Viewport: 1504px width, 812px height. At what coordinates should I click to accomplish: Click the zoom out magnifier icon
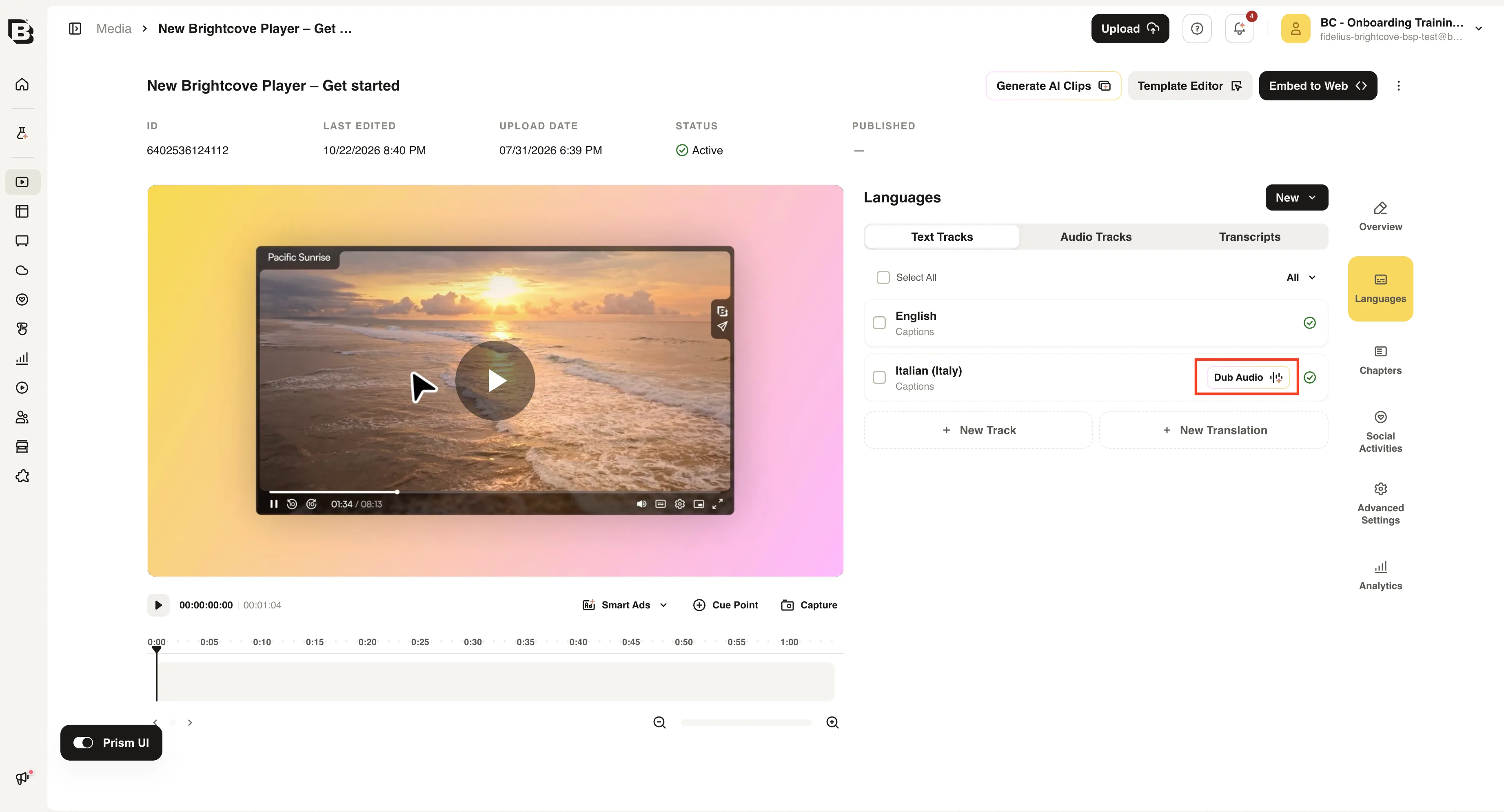[x=659, y=722]
